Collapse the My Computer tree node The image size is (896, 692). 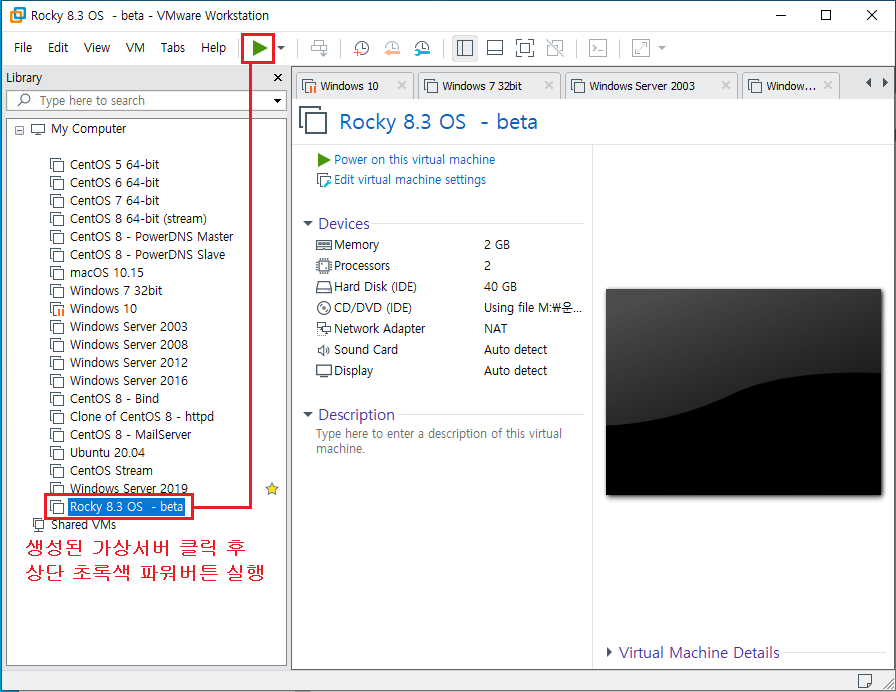pos(19,130)
